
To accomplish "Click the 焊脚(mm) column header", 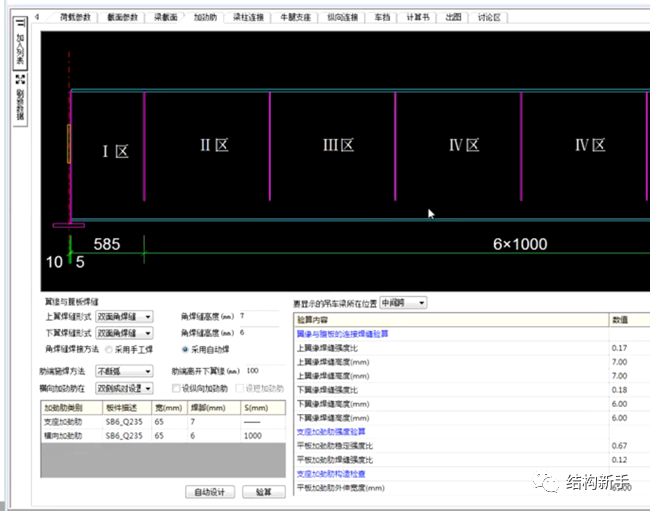I will (x=214, y=408).
